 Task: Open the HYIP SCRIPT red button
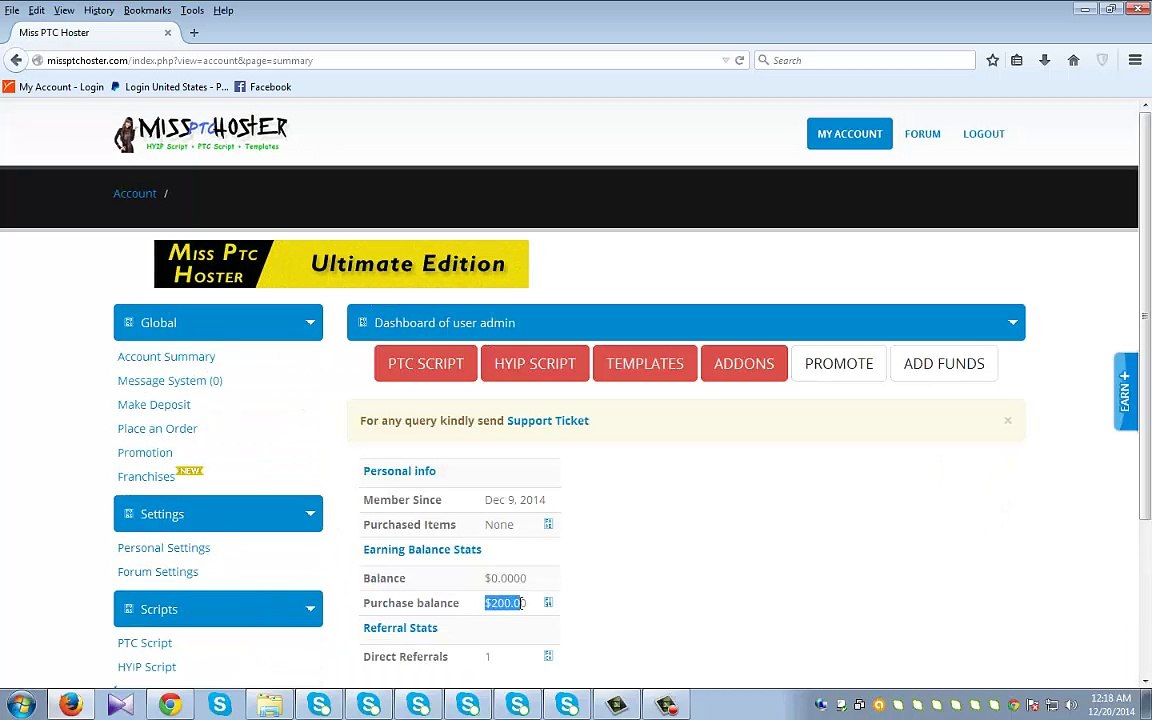535,364
